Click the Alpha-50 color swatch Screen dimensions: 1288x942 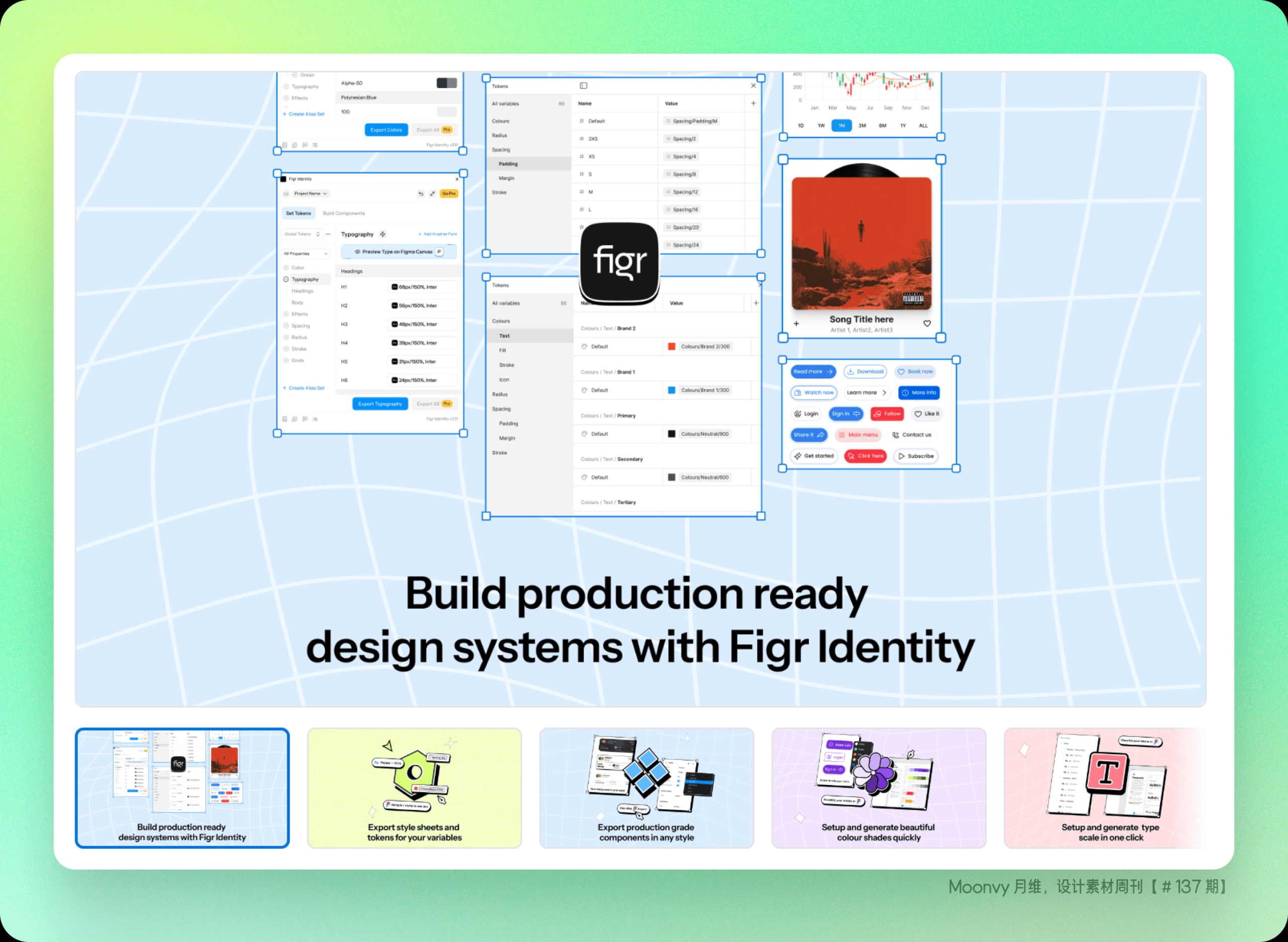click(446, 83)
